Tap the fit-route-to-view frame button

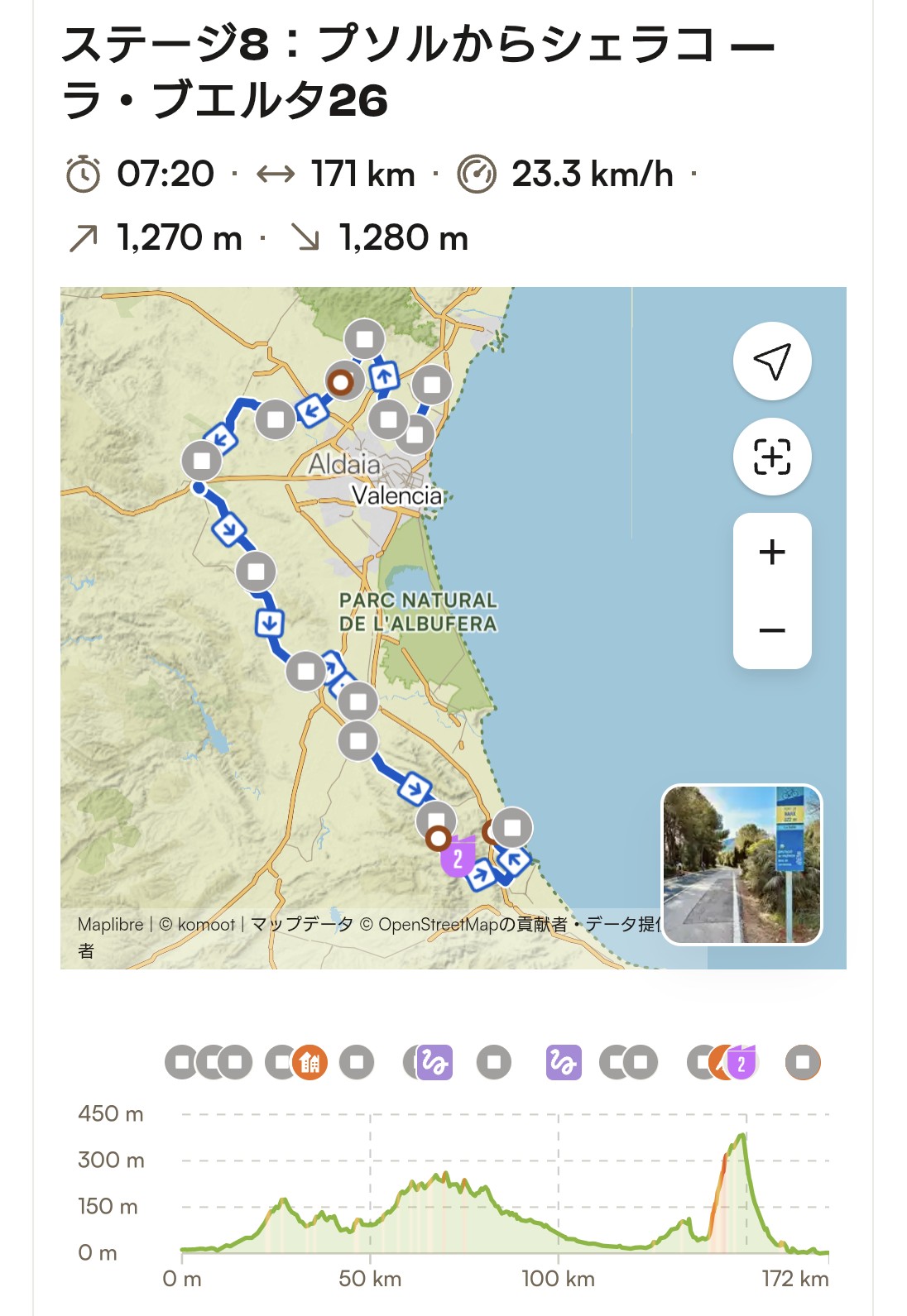tap(772, 457)
